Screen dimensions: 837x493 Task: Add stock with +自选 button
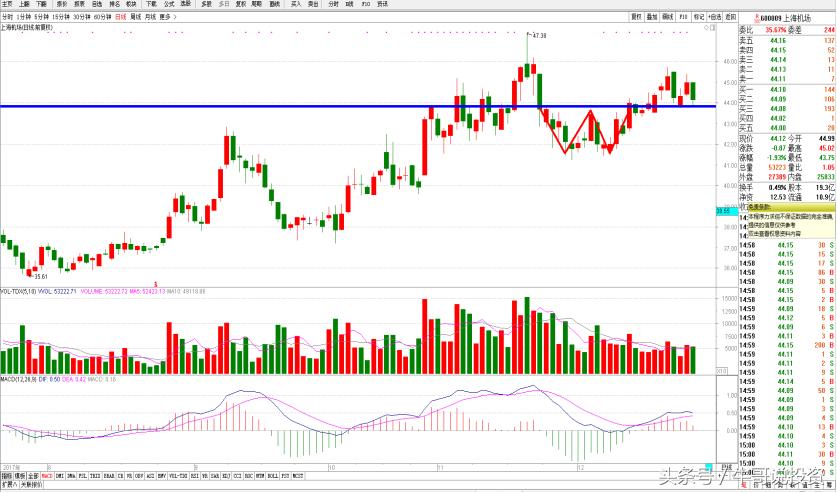tap(715, 17)
